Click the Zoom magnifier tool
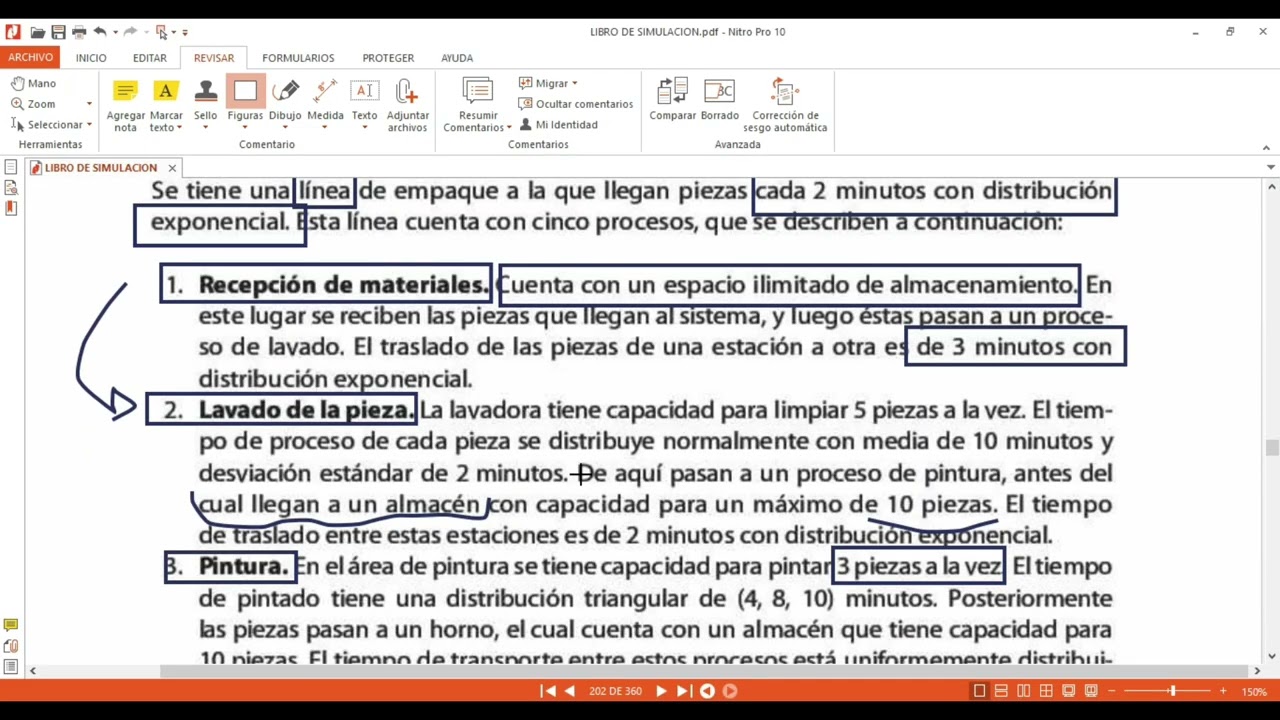The image size is (1280, 720). (x=33, y=104)
